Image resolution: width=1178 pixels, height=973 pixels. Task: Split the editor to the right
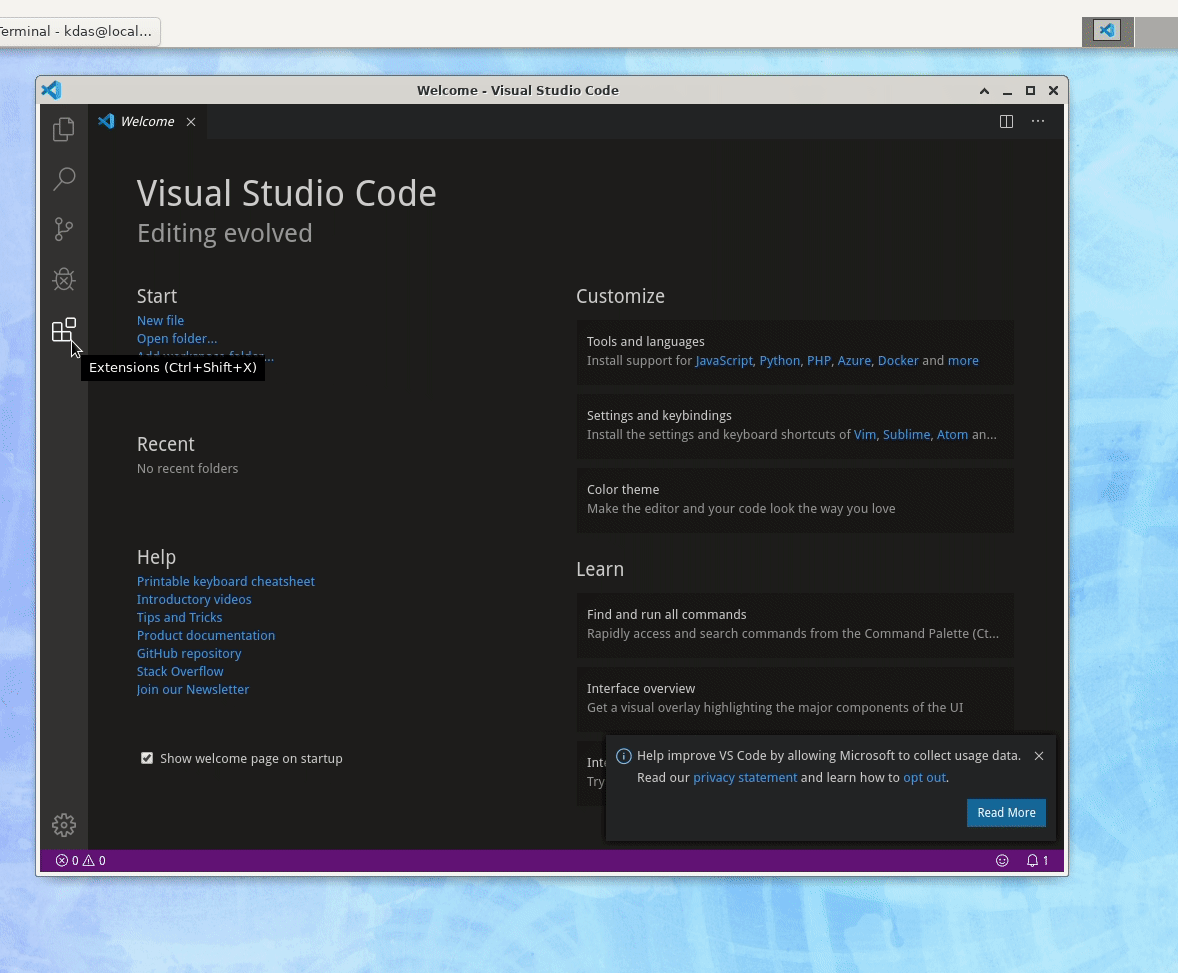[x=1006, y=122]
